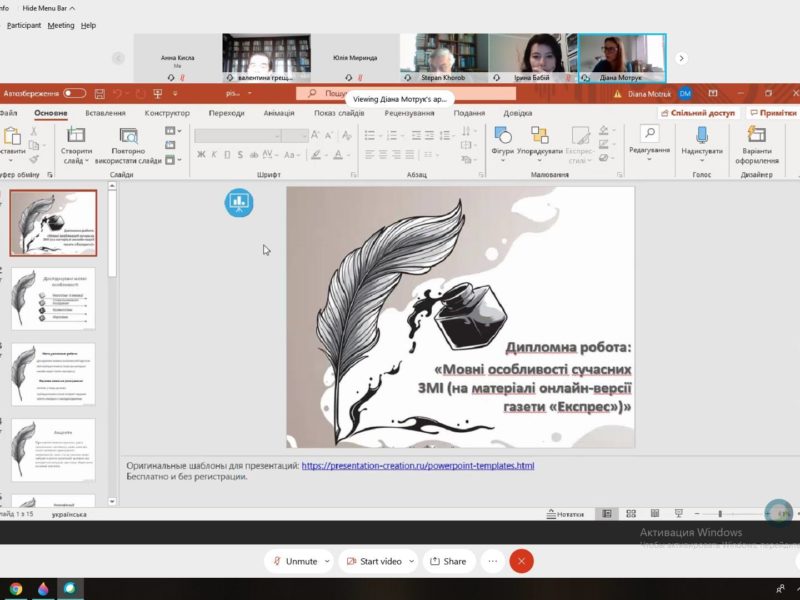The height and width of the screenshot is (600, 800).
Task: Click the Створити слайд new slide icon
Action: pyautogui.click(x=76, y=135)
